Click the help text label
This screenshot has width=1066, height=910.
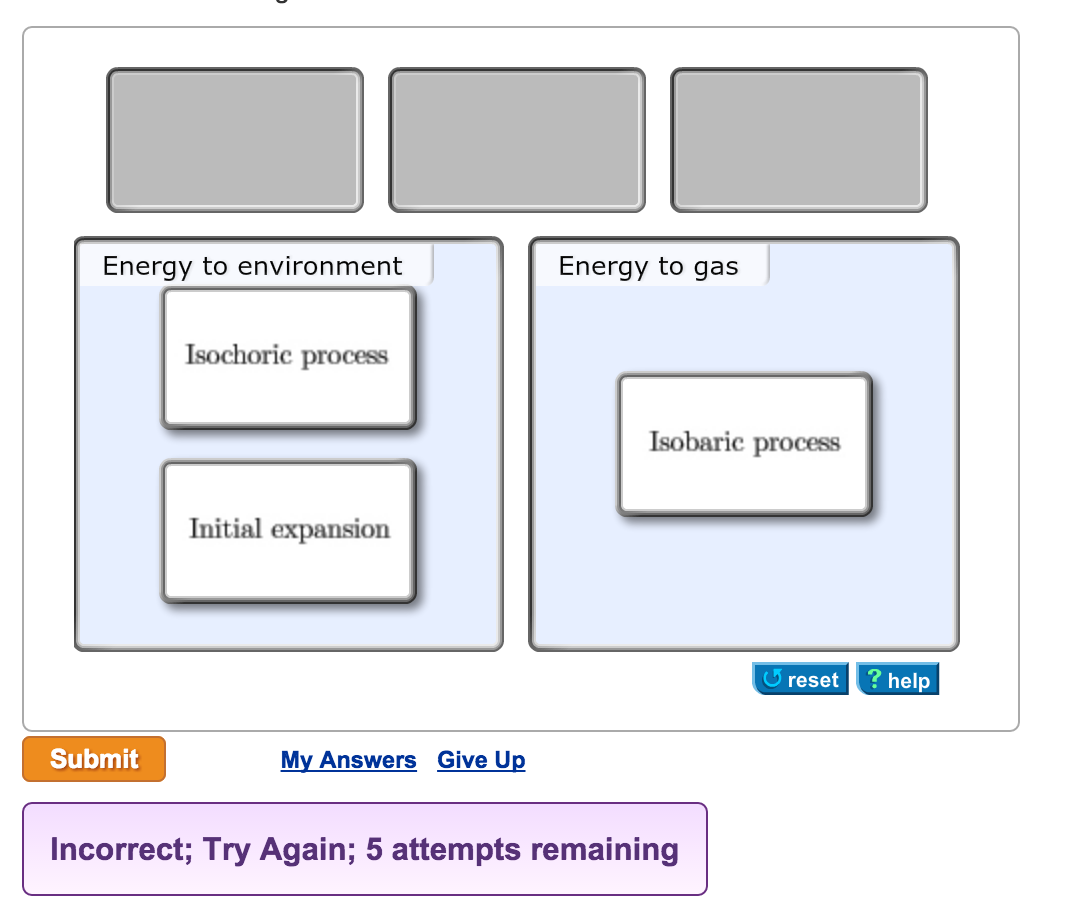pyautogui.click(x=907, y=679)
